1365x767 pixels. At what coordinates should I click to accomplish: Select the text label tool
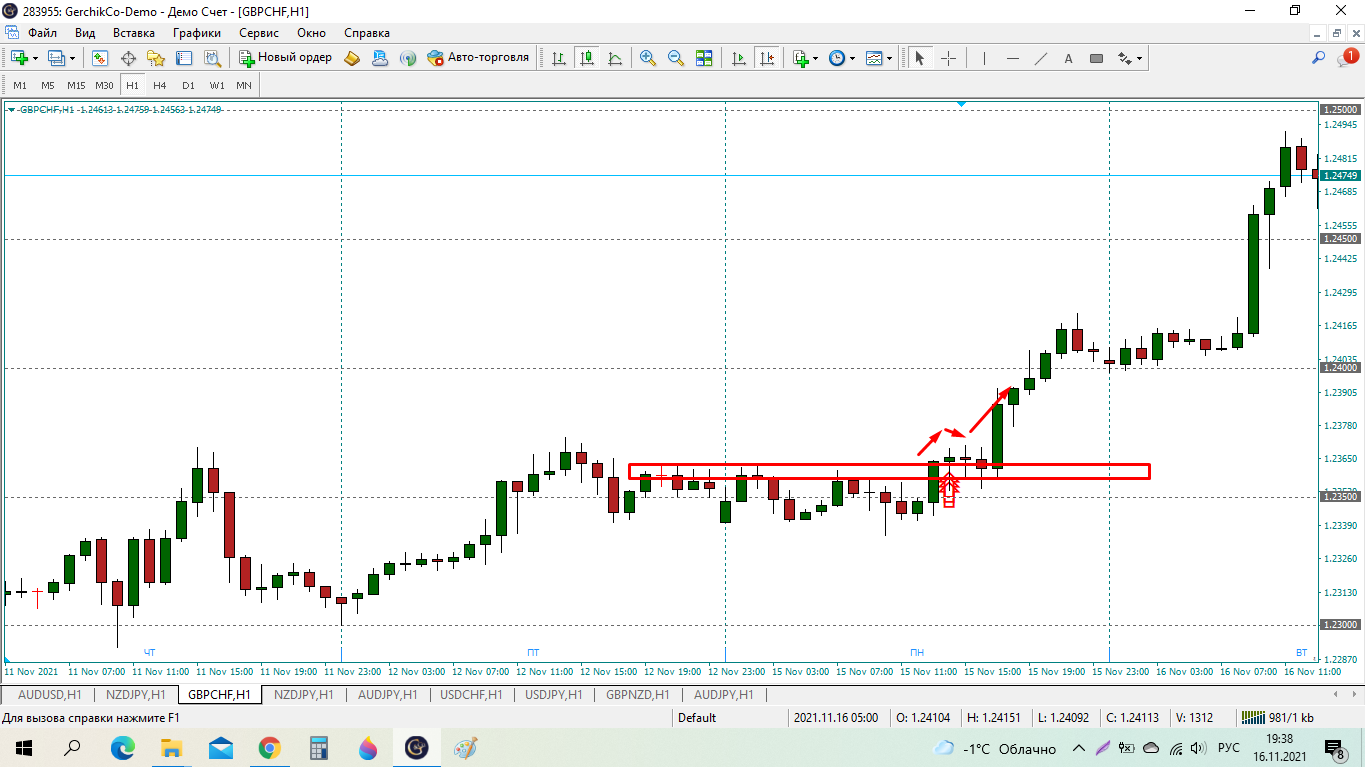pyautogui.click(x=1068, y=58)
